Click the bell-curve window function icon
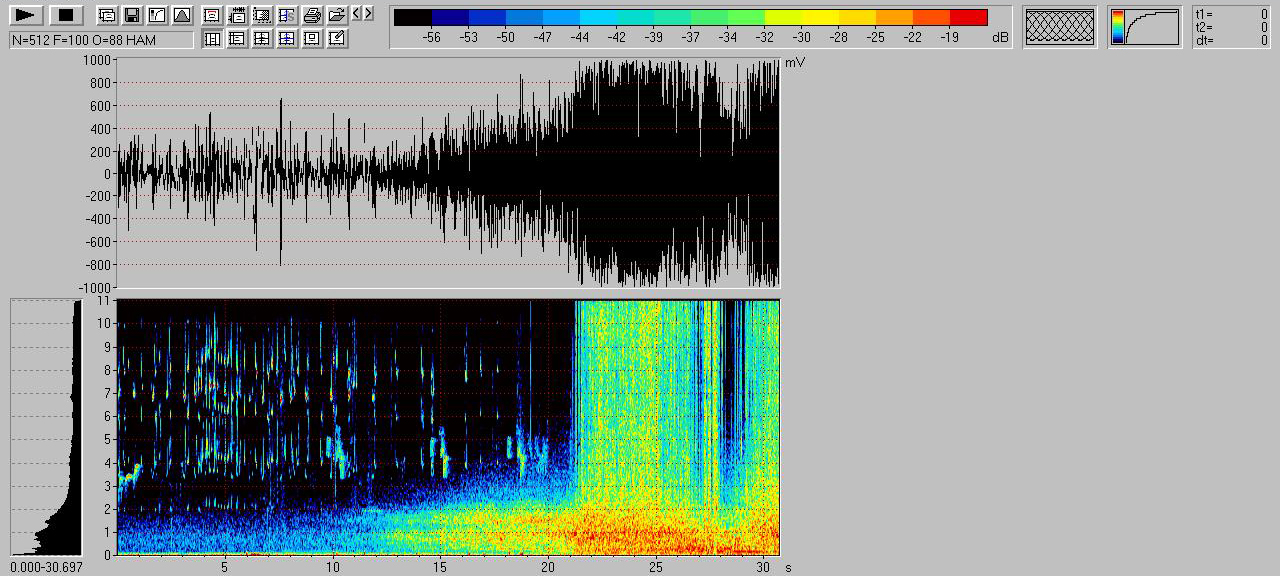This screenshot has height=576, width=1280. 182,15
